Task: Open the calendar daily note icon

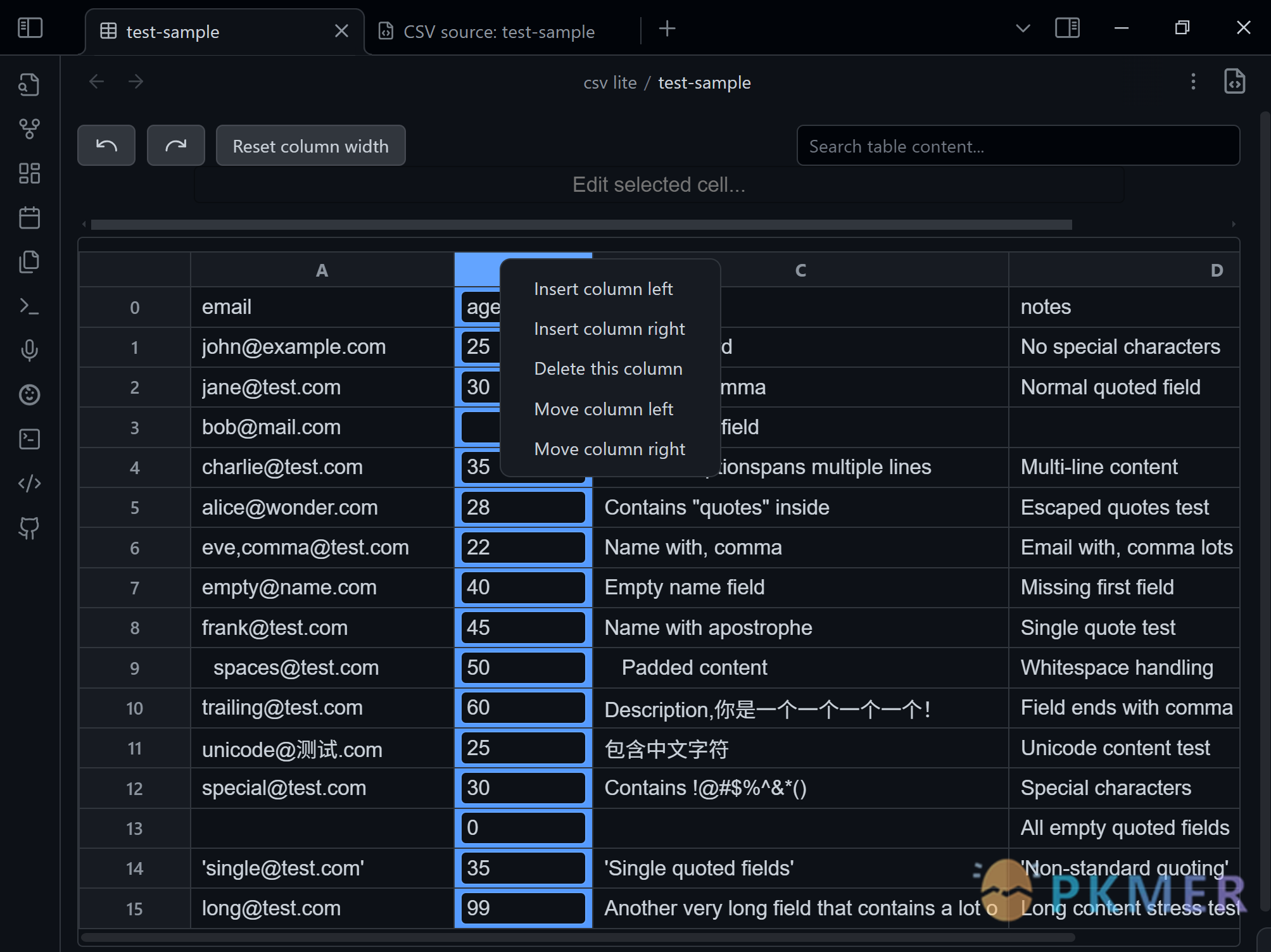Action: [28, 217]
